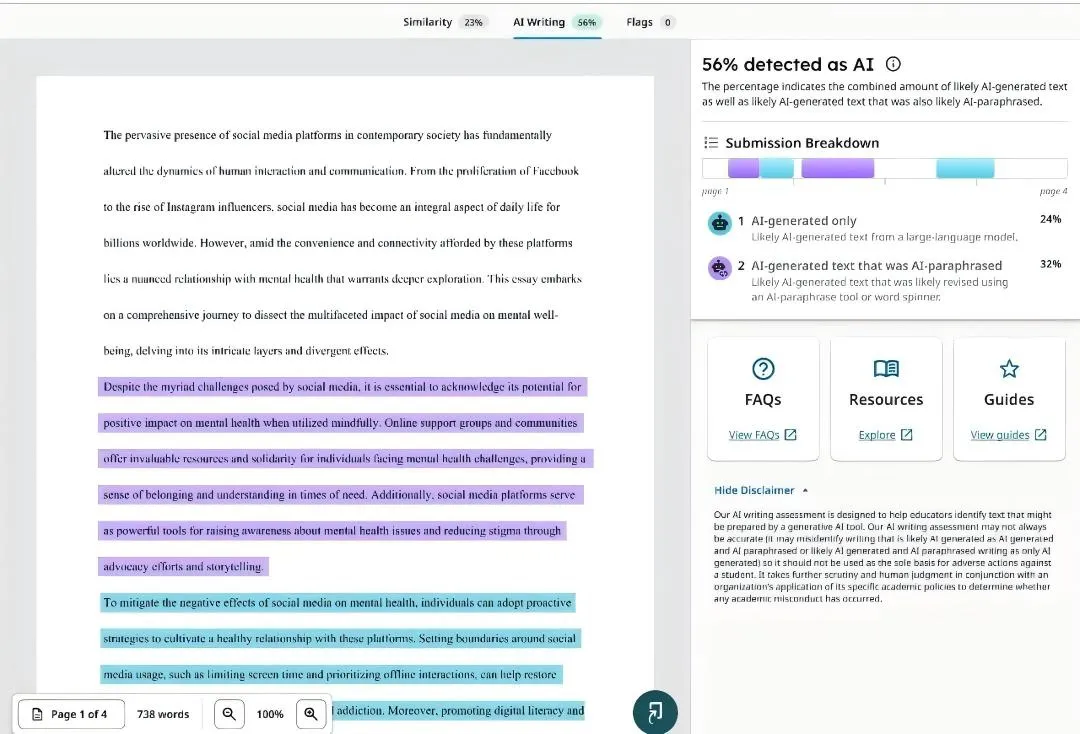This screenshot has width=1080, height=734.
Task: Click the 32% AI-paraphrased value
Action: pyautogui.click(x=1050, y=264)
